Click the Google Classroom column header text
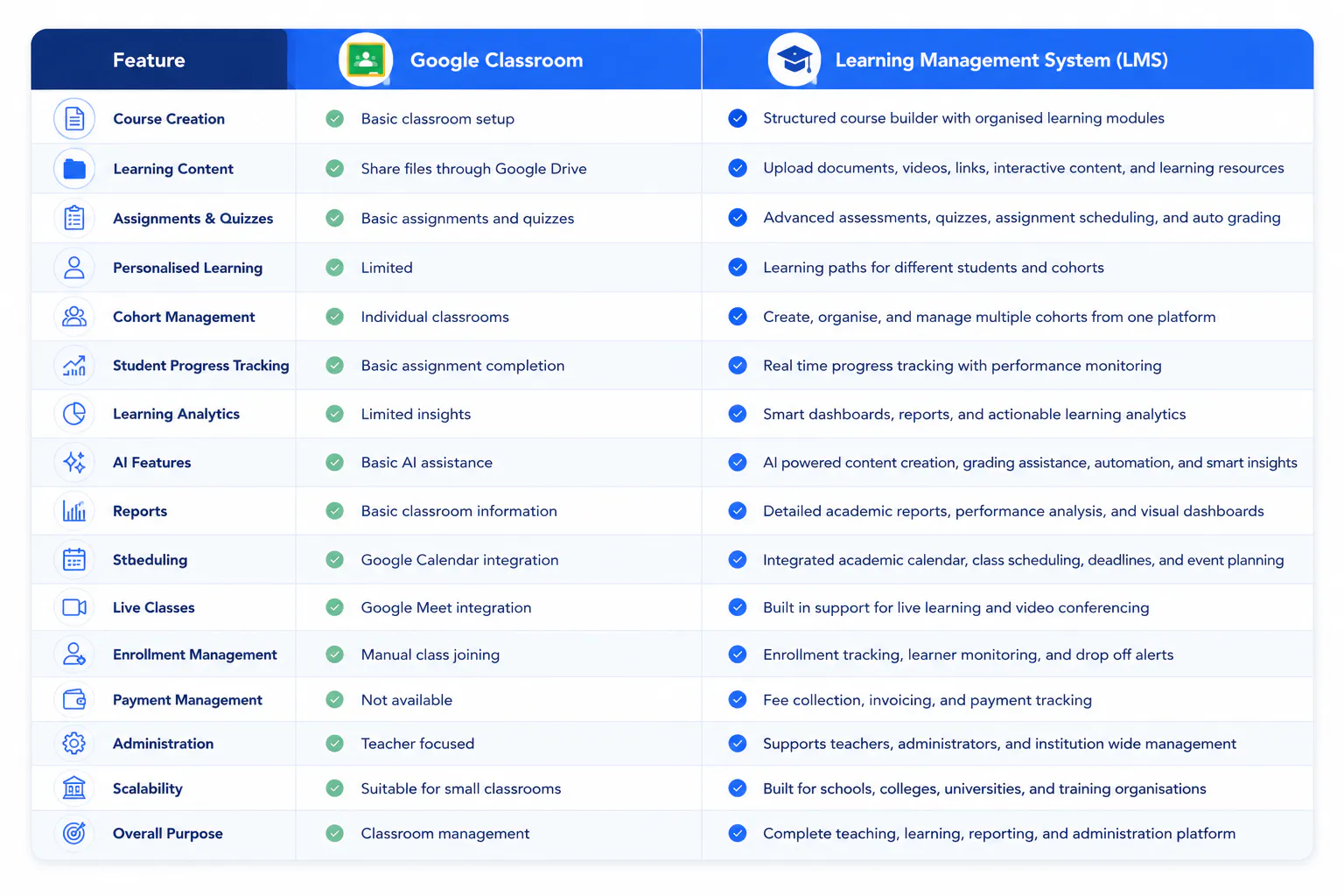Image resolution: width=1344 pixels, height=896 pixels. (x=496, y=60)
